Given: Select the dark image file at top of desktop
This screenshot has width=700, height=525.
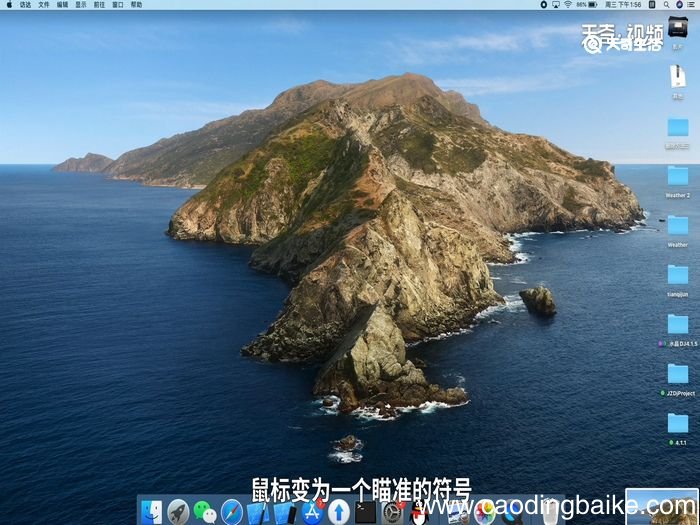Looking at the screenshot, I should point(678,27).
